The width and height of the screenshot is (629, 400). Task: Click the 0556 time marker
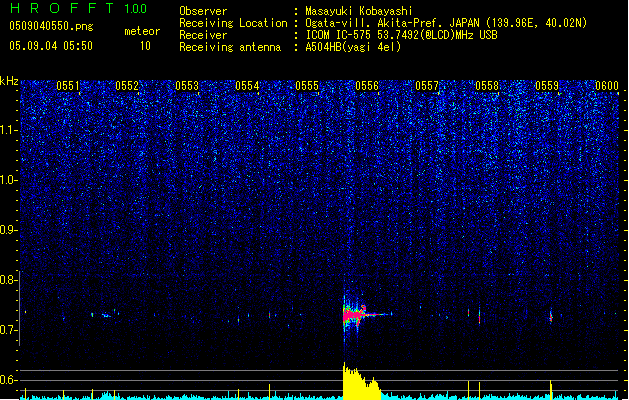[x=367, y=86]
